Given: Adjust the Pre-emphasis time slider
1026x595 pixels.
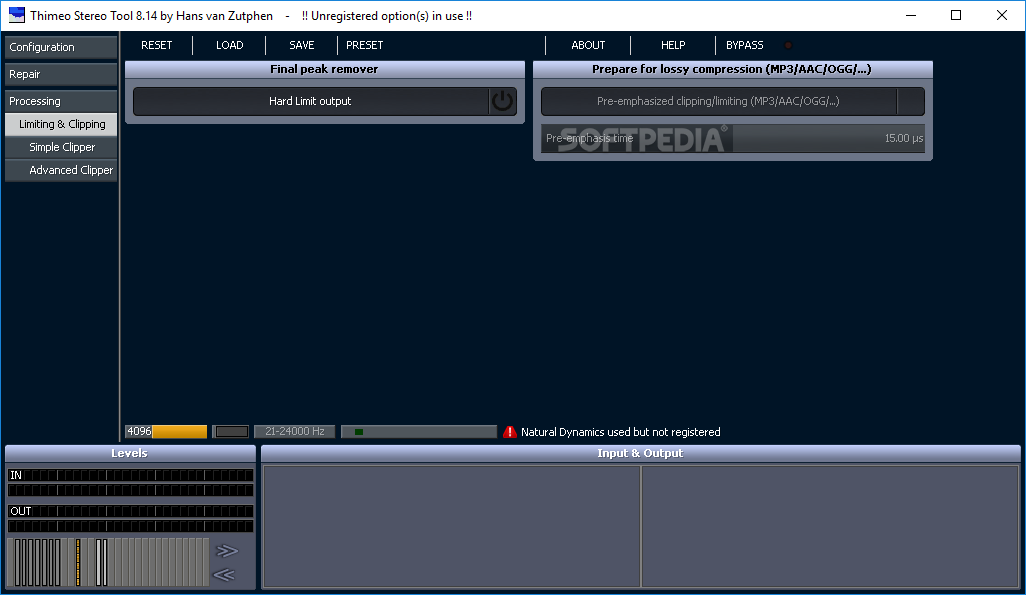Looking at the screenshot, I should (x=733, y=139).
